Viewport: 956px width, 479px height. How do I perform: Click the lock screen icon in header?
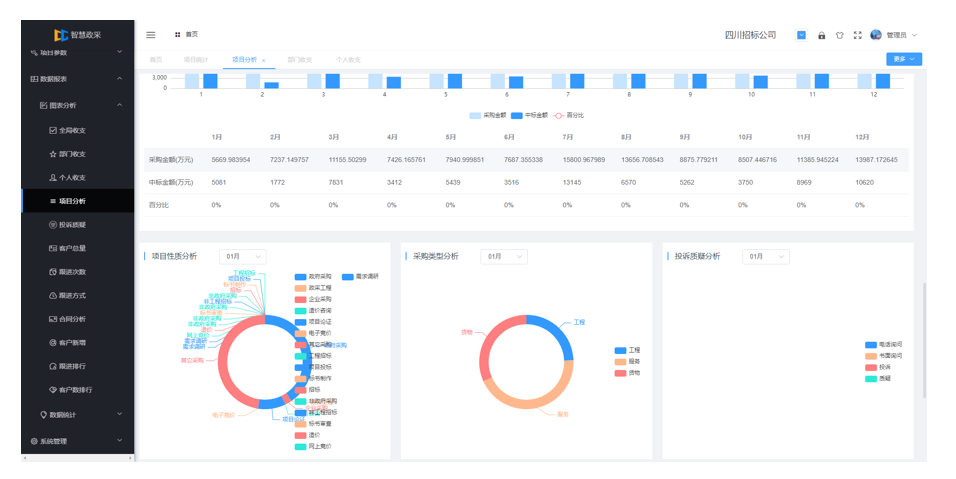tap(822, 35)
